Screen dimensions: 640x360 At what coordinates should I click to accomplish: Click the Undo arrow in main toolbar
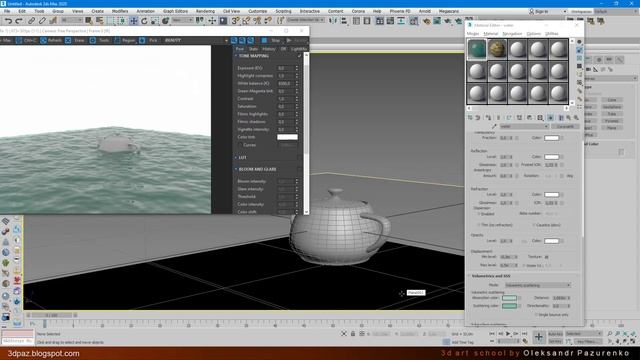[x=8, y=21]
